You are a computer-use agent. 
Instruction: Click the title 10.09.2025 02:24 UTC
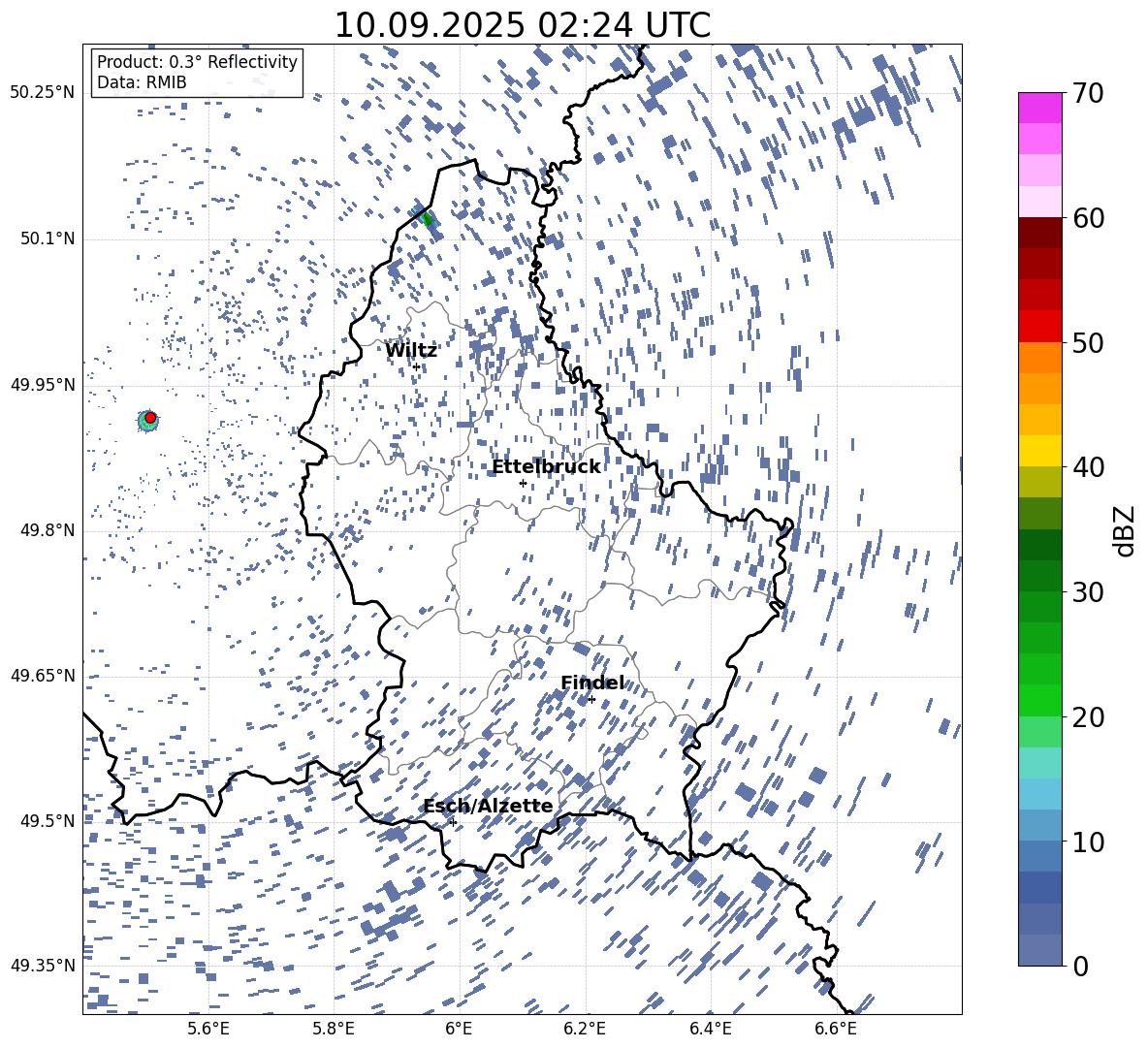coord(522,25)
